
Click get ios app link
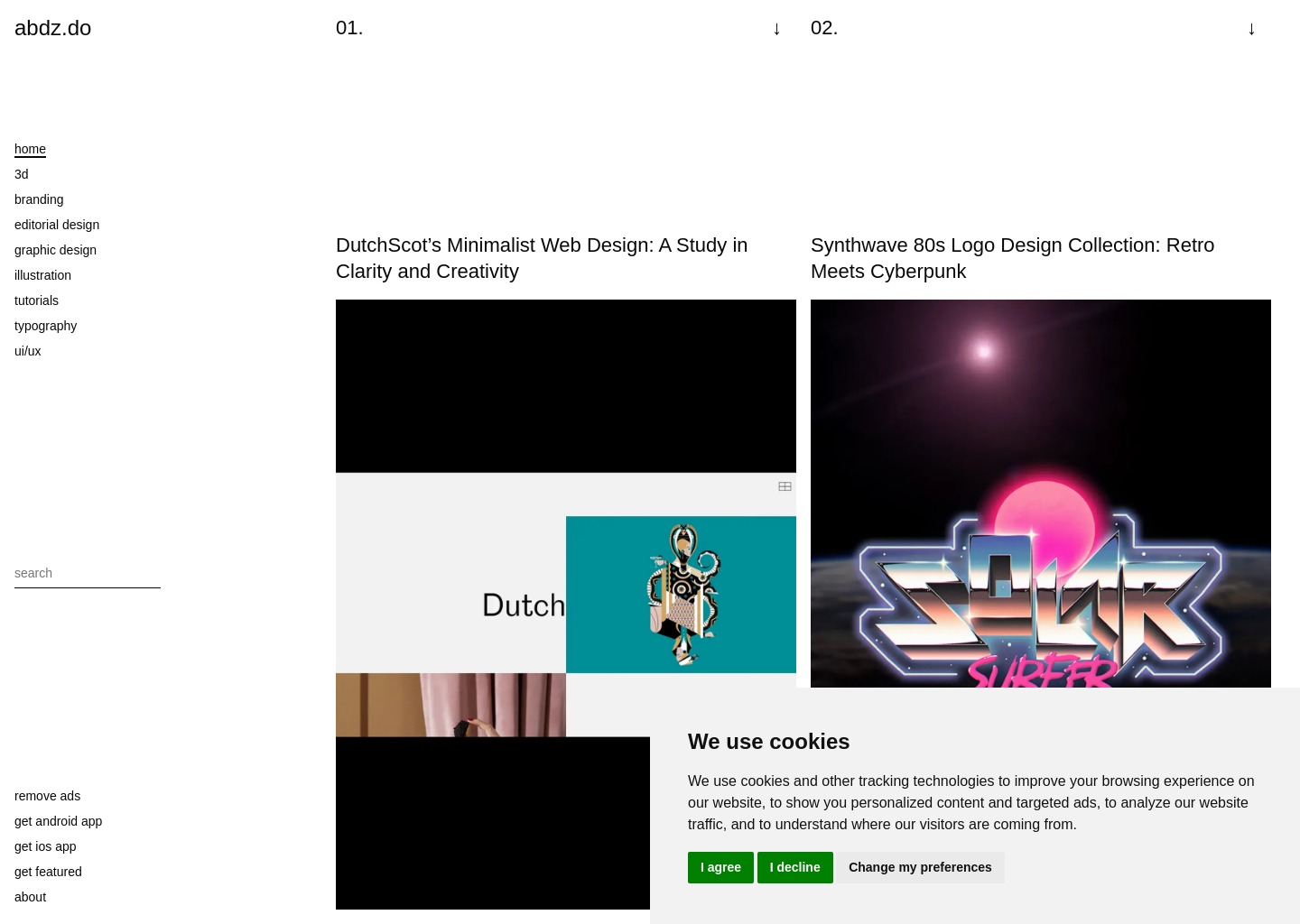click(x=45, y=846)
